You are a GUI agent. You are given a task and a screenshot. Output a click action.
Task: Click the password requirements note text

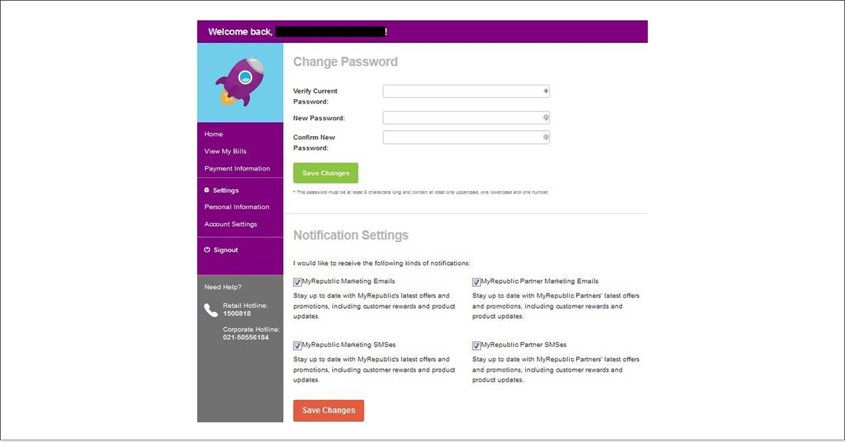point(421,192)
